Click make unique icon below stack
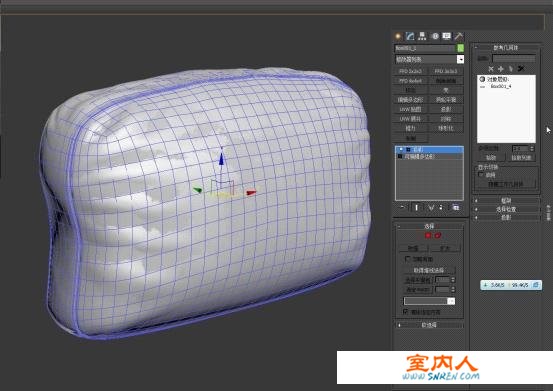The image size is (553, 391). pos(431,207)
